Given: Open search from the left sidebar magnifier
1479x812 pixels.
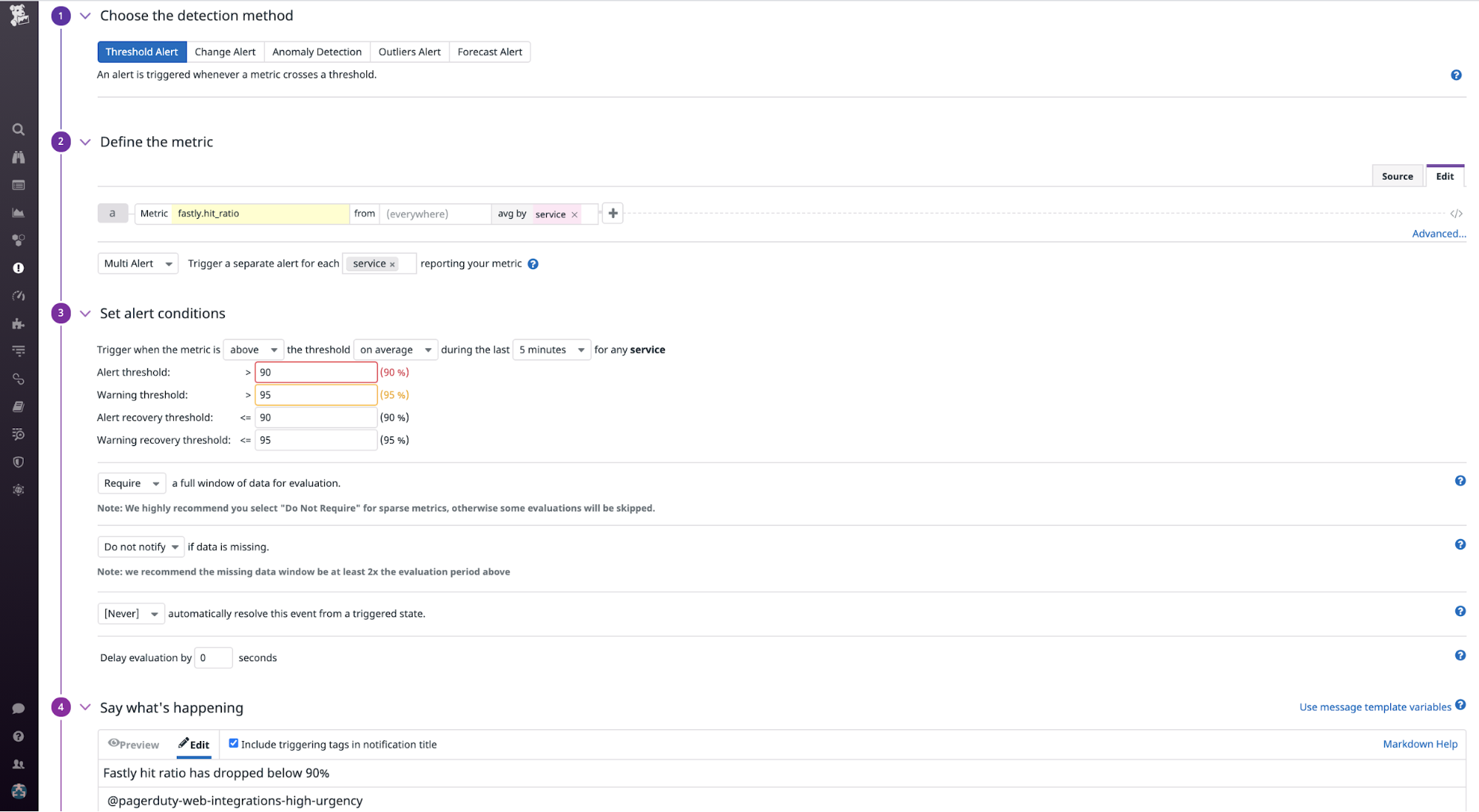Looking at the screenshot, I should click(x=18, y=129).
